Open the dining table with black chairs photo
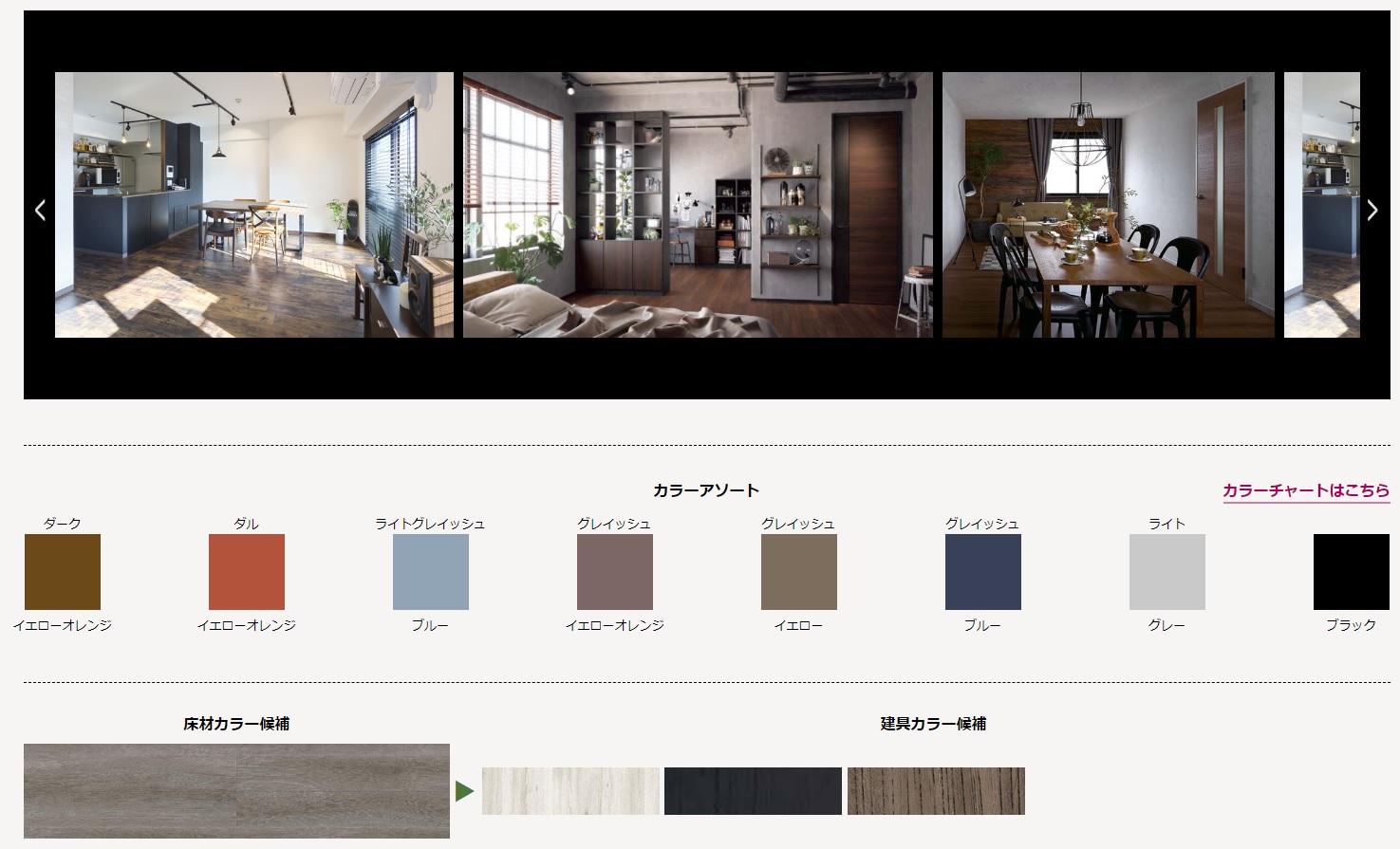The width and height of the screenshot is (1400, 849). [x=1109, y=205]
